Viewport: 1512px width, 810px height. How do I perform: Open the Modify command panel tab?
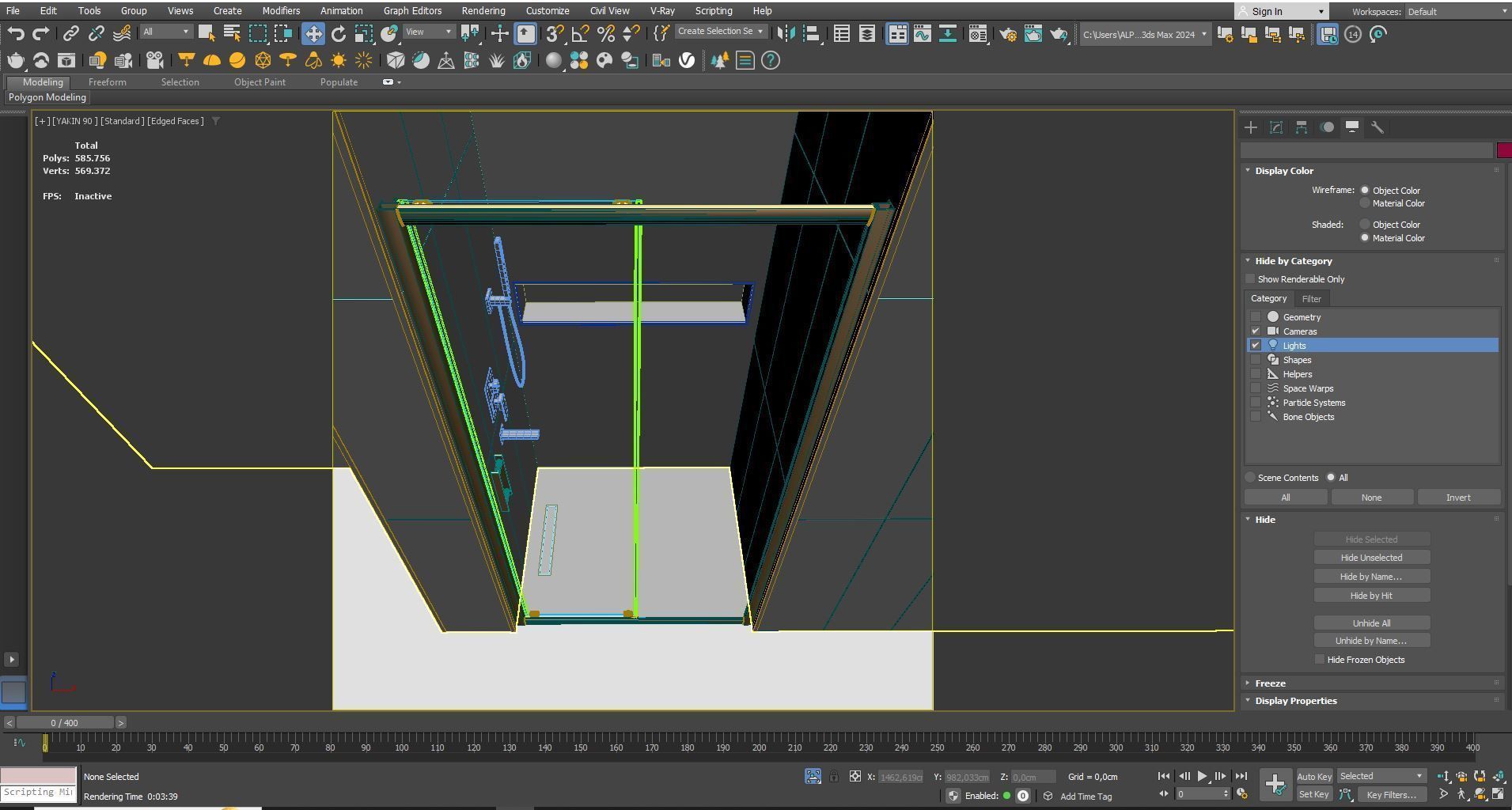click(x=1276, y=127)
